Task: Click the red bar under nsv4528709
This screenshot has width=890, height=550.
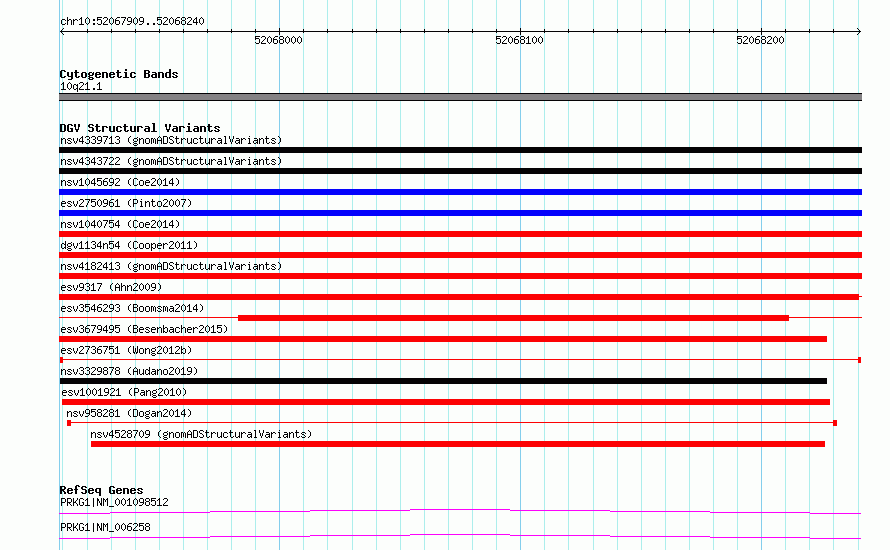Action: pyautogui.click(x=457, y=444)
